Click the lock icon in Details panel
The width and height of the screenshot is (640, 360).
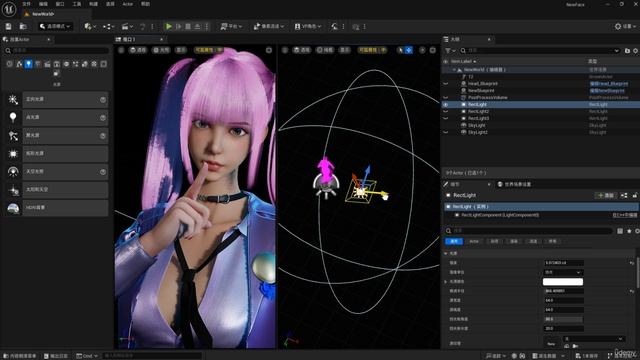635,196
